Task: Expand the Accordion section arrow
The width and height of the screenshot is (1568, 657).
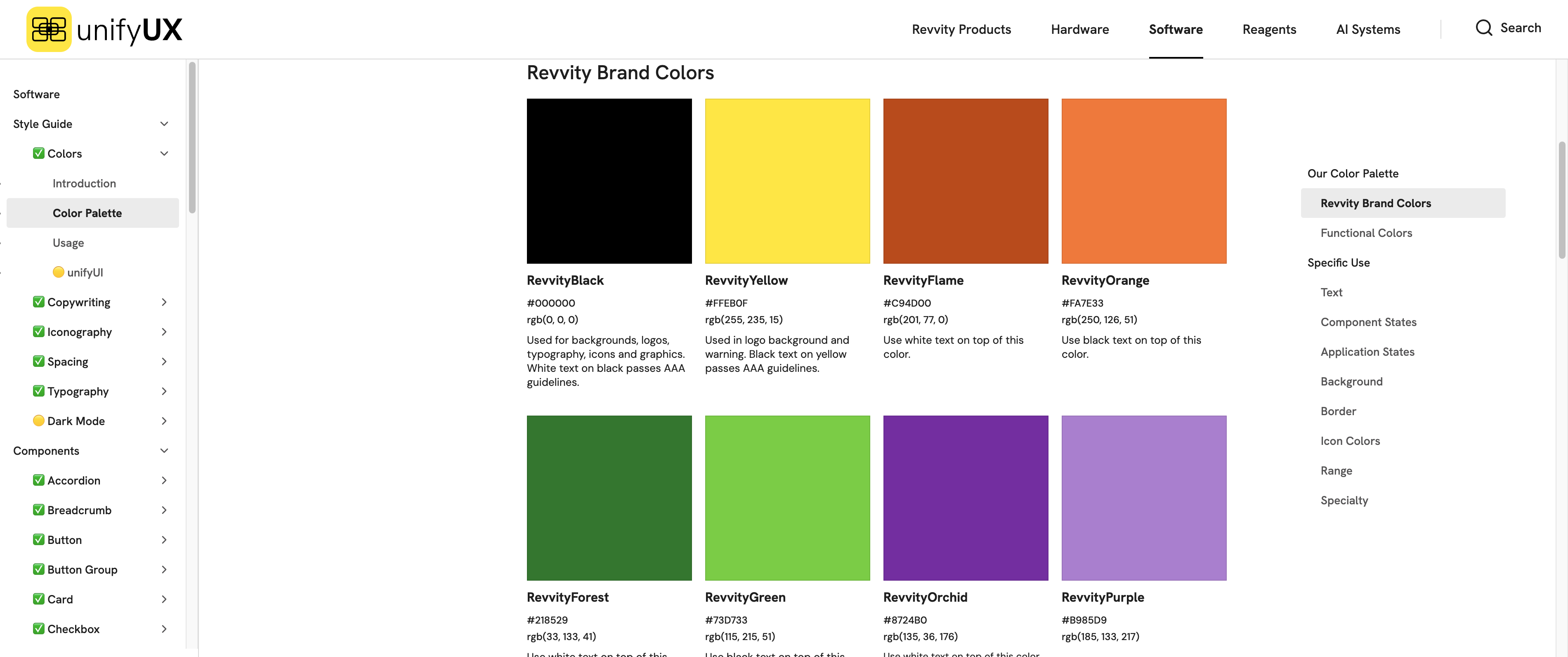Action: pyautogui.click(x=164, y=480)
